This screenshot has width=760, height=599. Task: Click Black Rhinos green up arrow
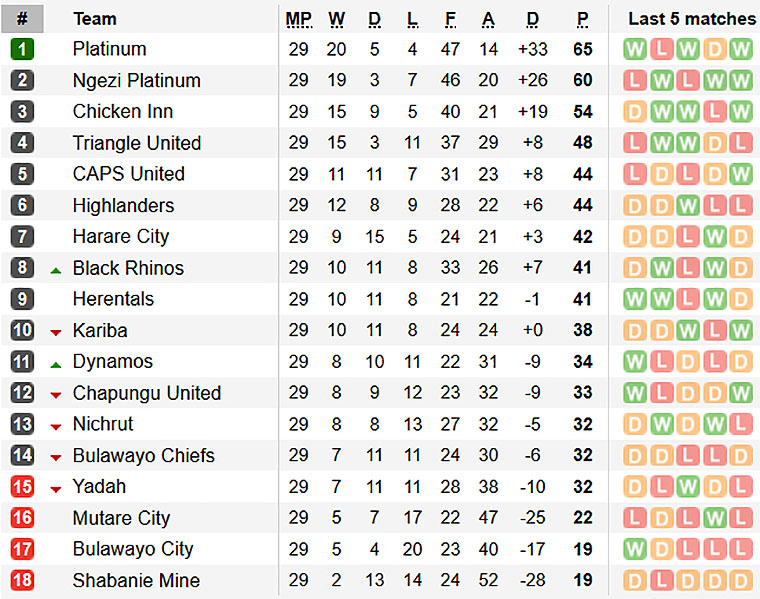click(56, 271)
